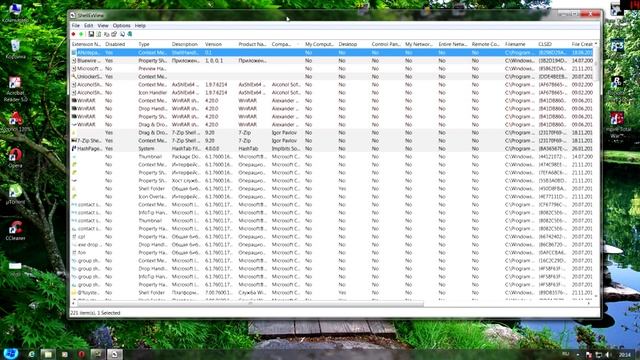Select the HashPage System row
The height and width of the screenshot is (360, 640).
click(332, 149)
